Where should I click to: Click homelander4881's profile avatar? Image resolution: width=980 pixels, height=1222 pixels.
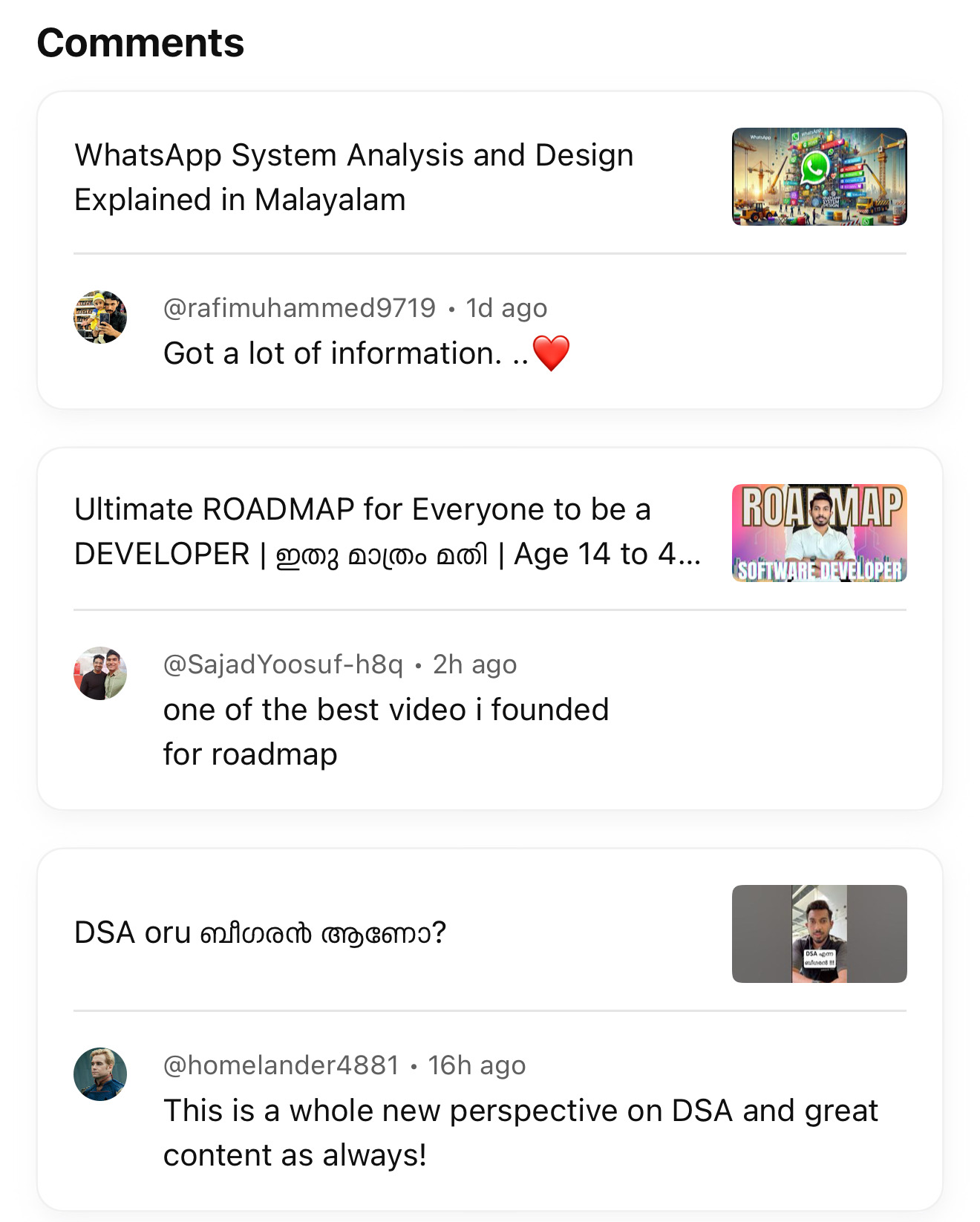pyautogui.click(x=100, y=1074)
